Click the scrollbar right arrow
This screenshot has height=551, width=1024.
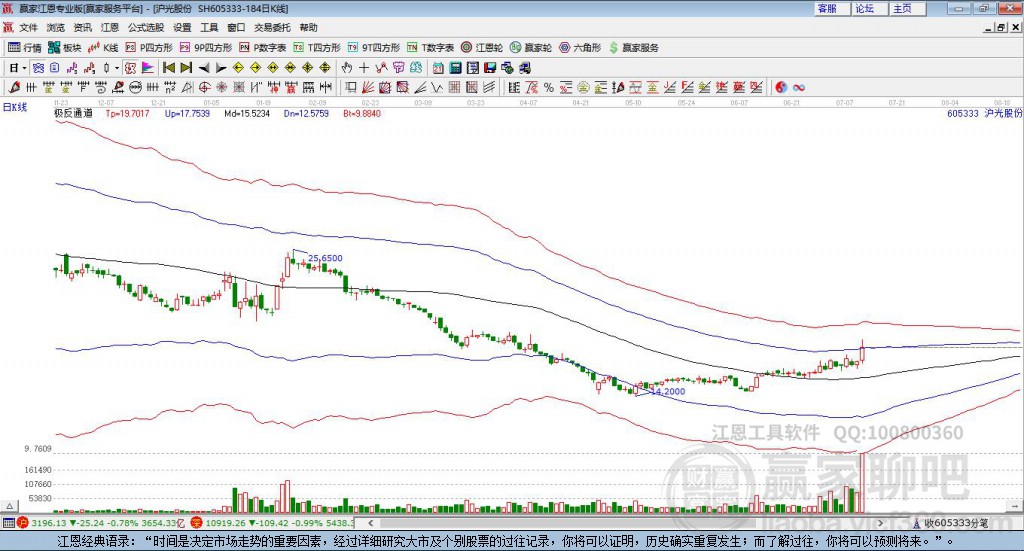pyautogui.click(x=880, y=523)
